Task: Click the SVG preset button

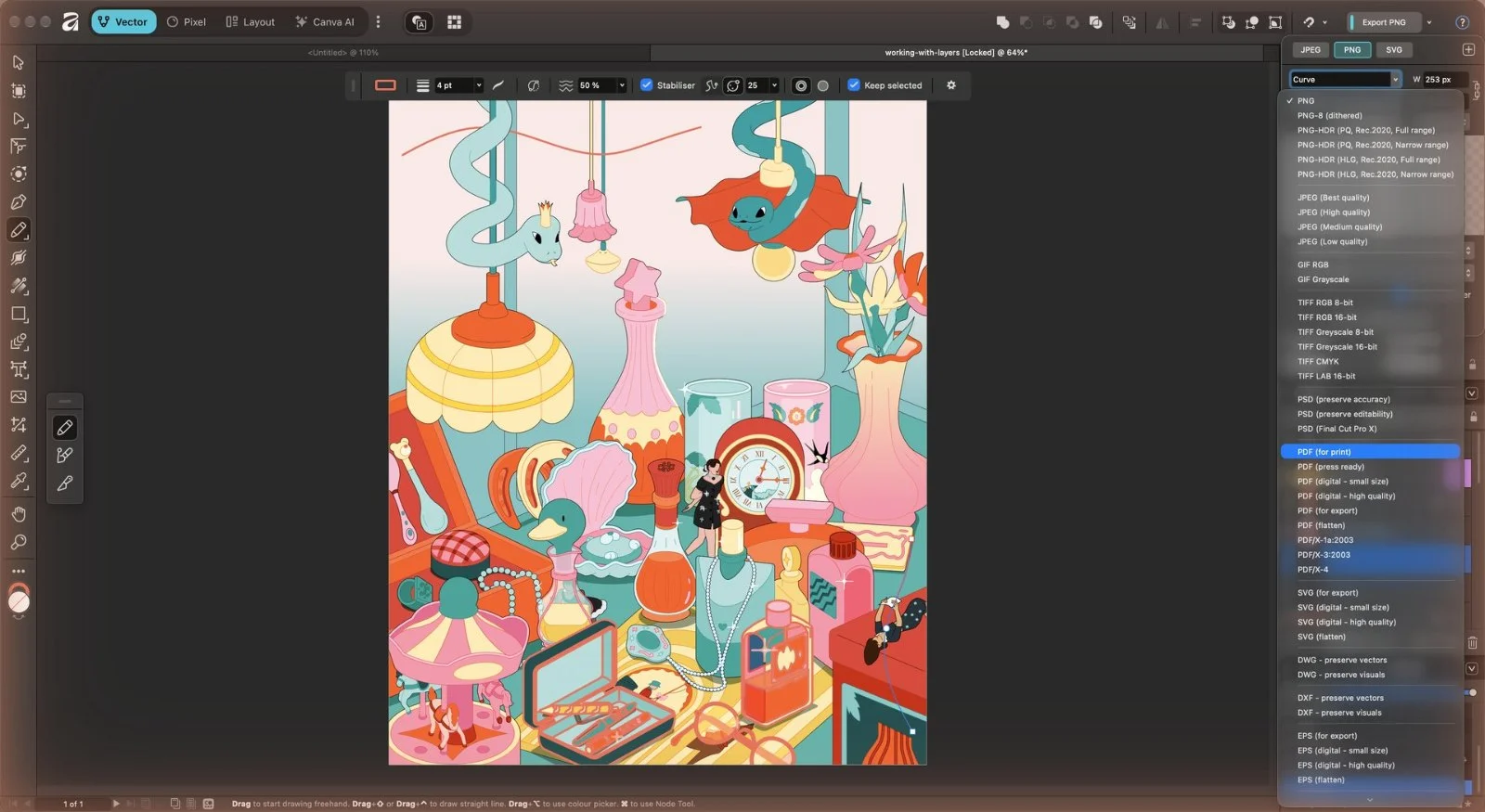Action: point(1394,50)
